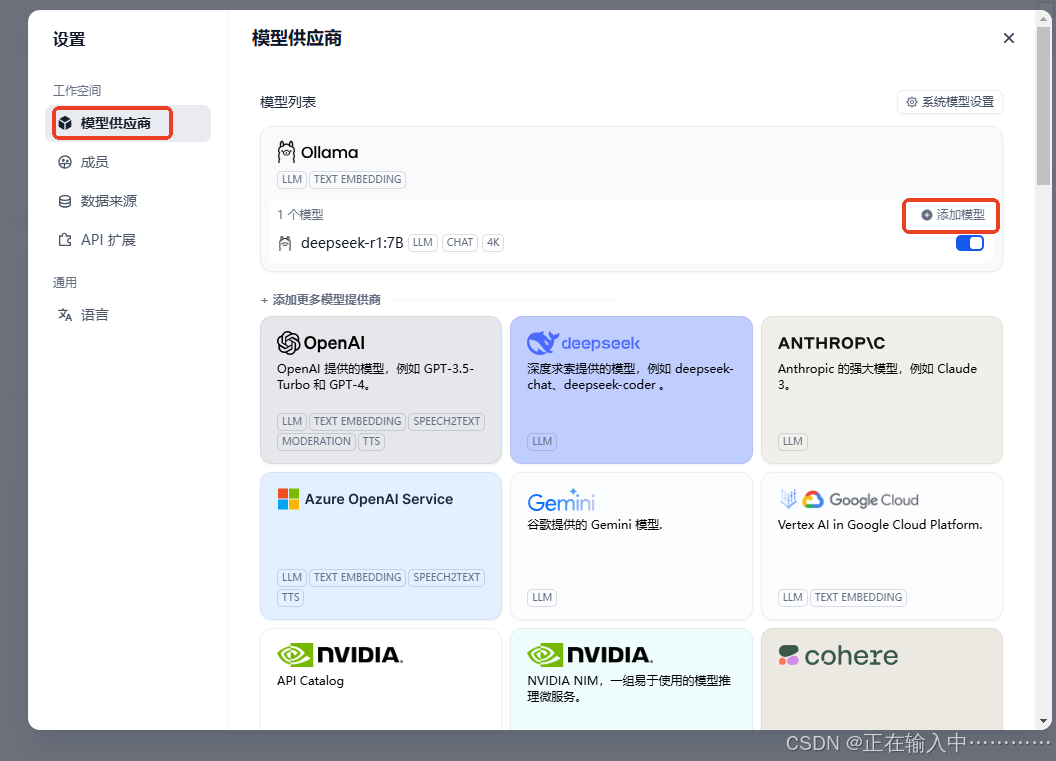Click the NVIDIA logo on the NIM card
1056x761 pixels.
pyautogui.click(x=590, y=655)
